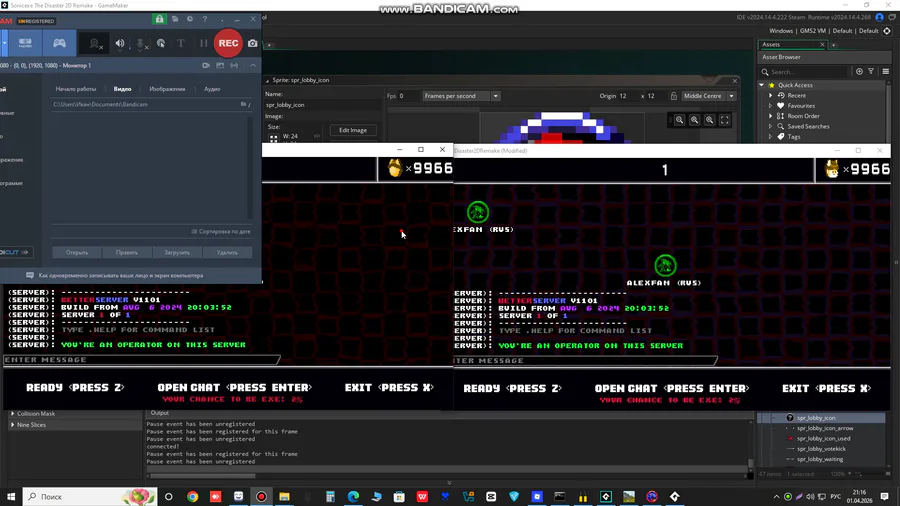900x506 pixels.
Task: Switch to the Изображения tab
Action: pos(167,89)
